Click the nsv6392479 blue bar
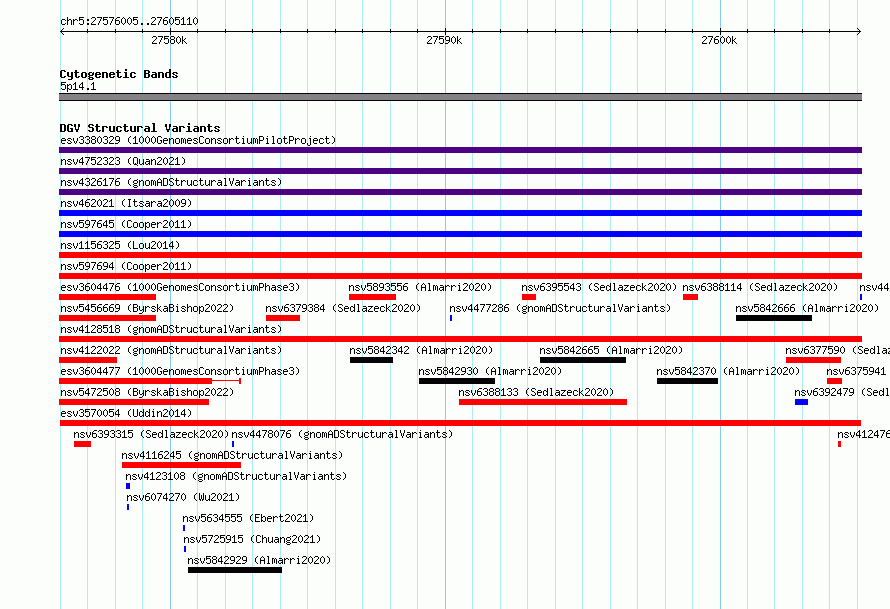890x609 pixels. tap(801, 402)
